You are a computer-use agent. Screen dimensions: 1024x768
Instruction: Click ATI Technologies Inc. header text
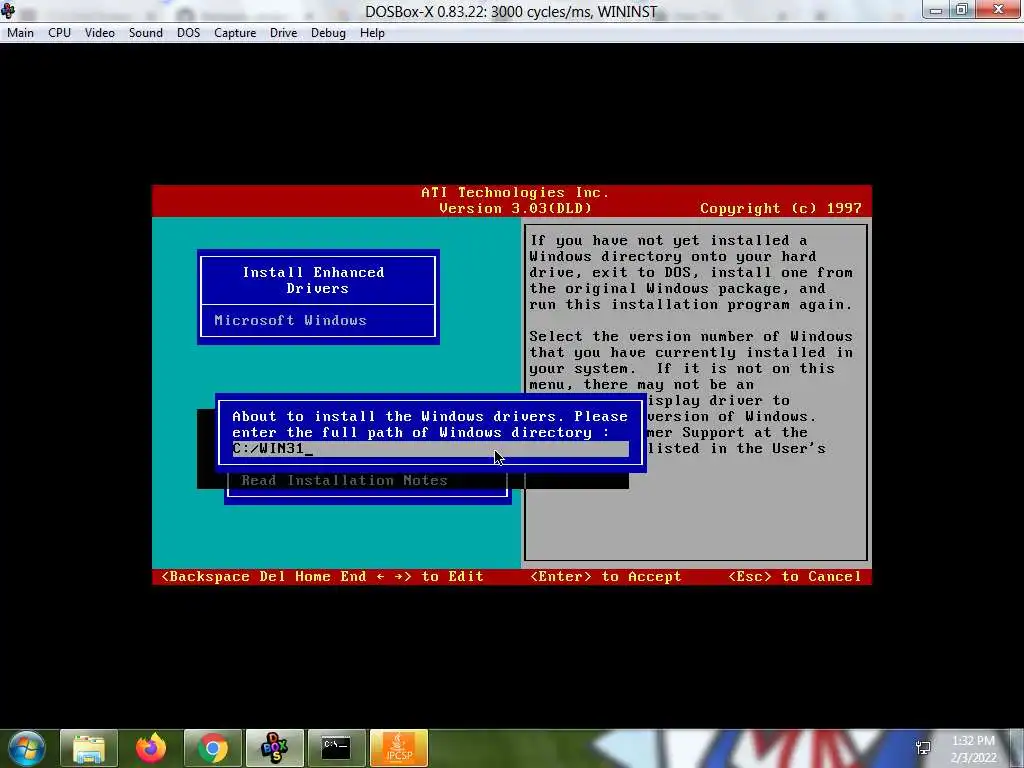[515, 193]
